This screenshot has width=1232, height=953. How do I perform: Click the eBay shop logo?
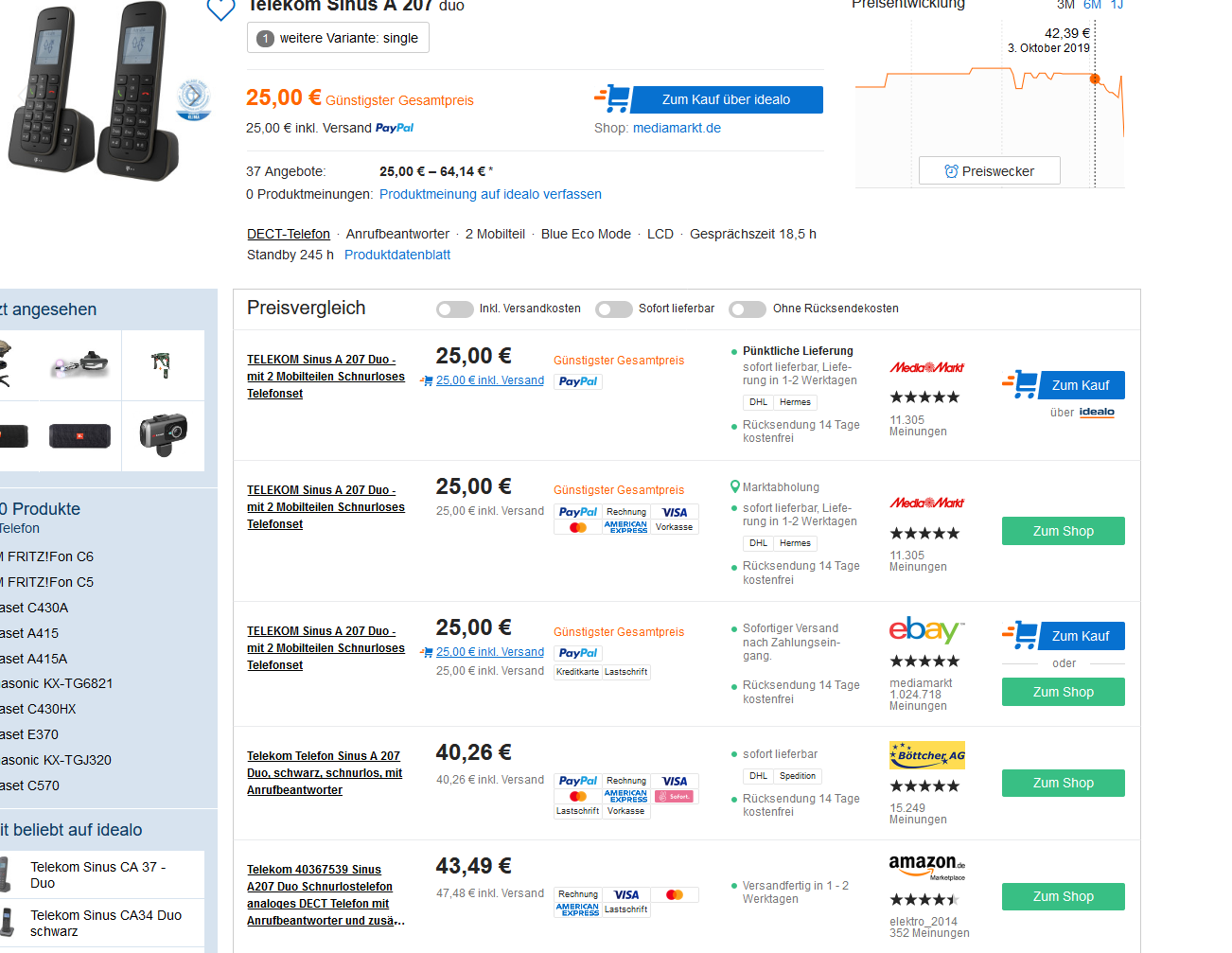pyautogui.click(x=925, y=630)
